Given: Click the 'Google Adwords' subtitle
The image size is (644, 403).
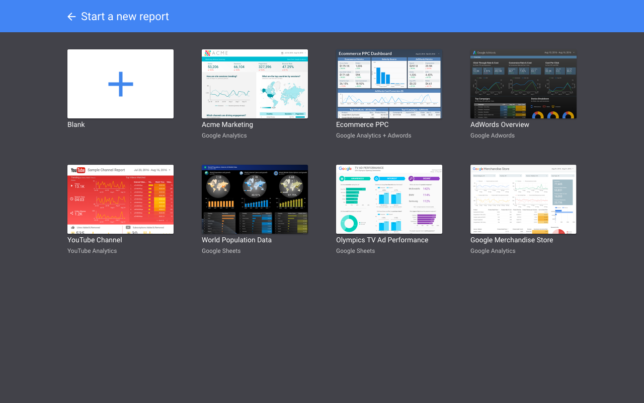Looking at the screenshot, I should tap(492, 136).
